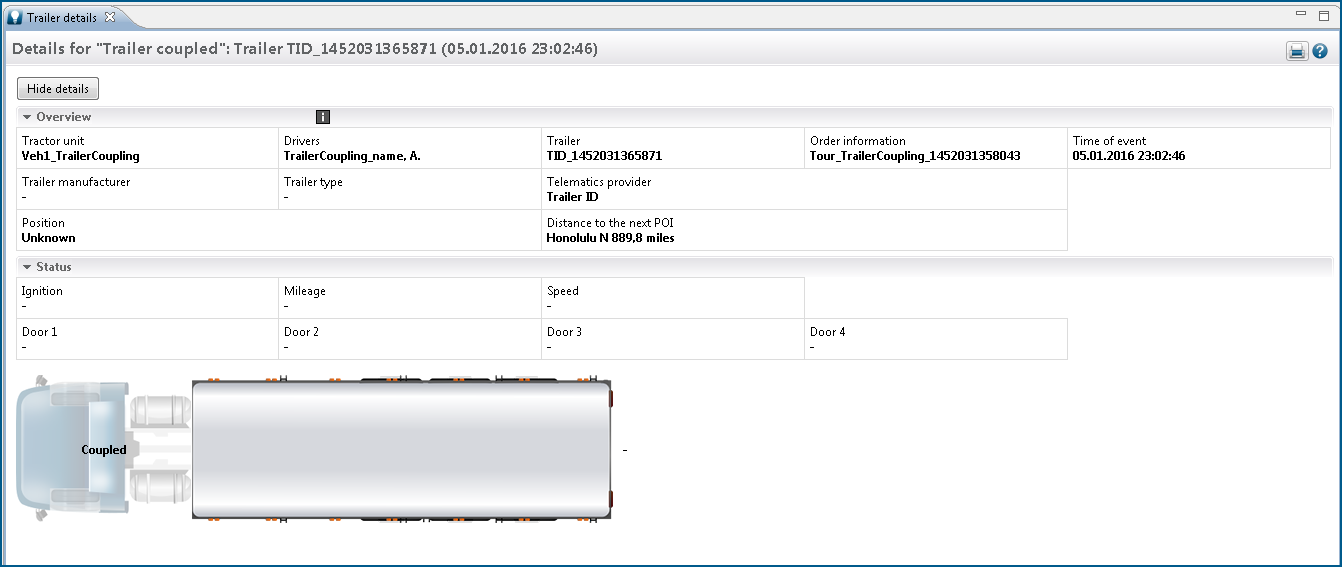1342x567 pixels.
Task: Click the lightbulb icon on the Trailer details tab
Action: point(15,17)
